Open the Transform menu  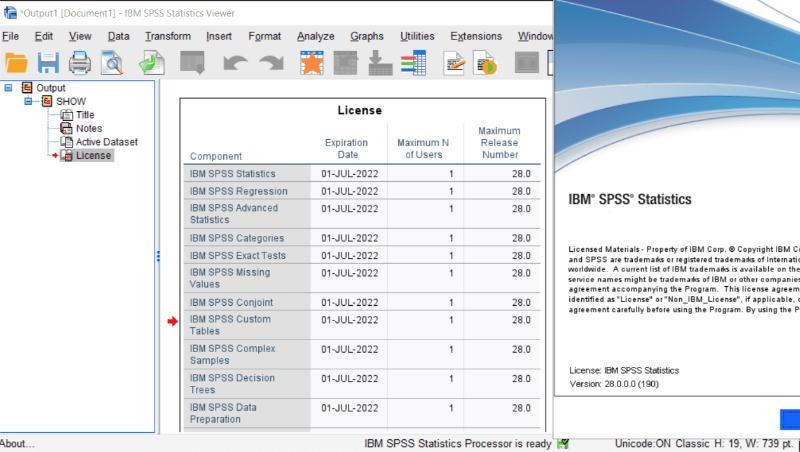click(x=168, y=36)
